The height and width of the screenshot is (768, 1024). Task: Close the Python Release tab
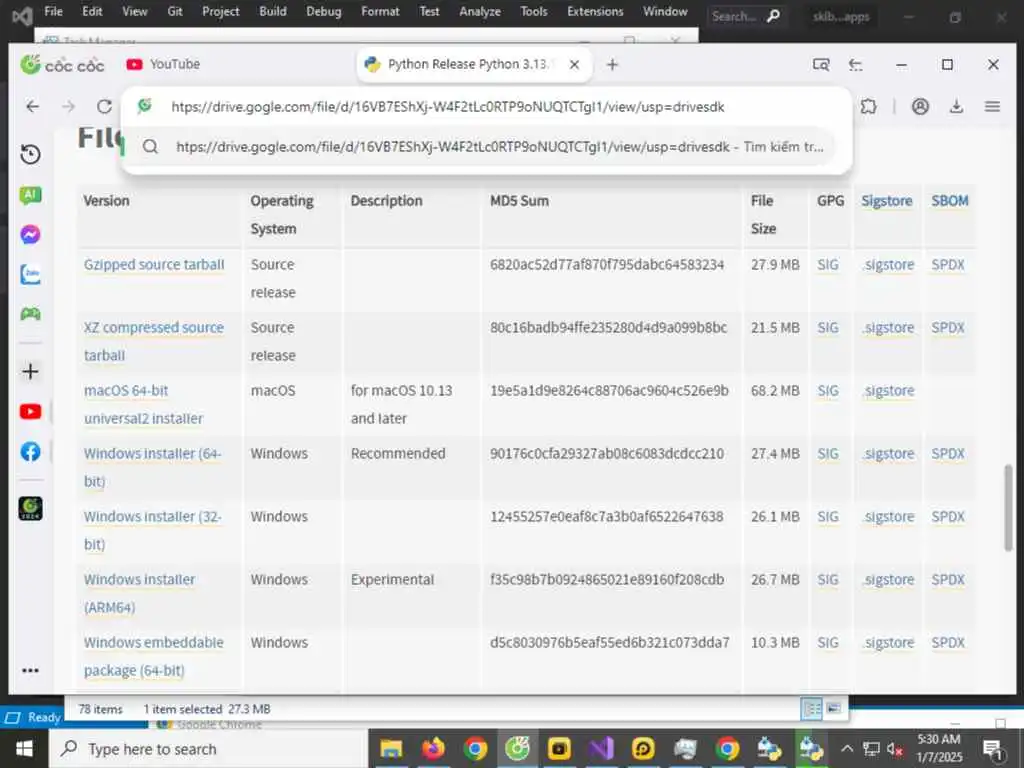(x=574, y=65)
